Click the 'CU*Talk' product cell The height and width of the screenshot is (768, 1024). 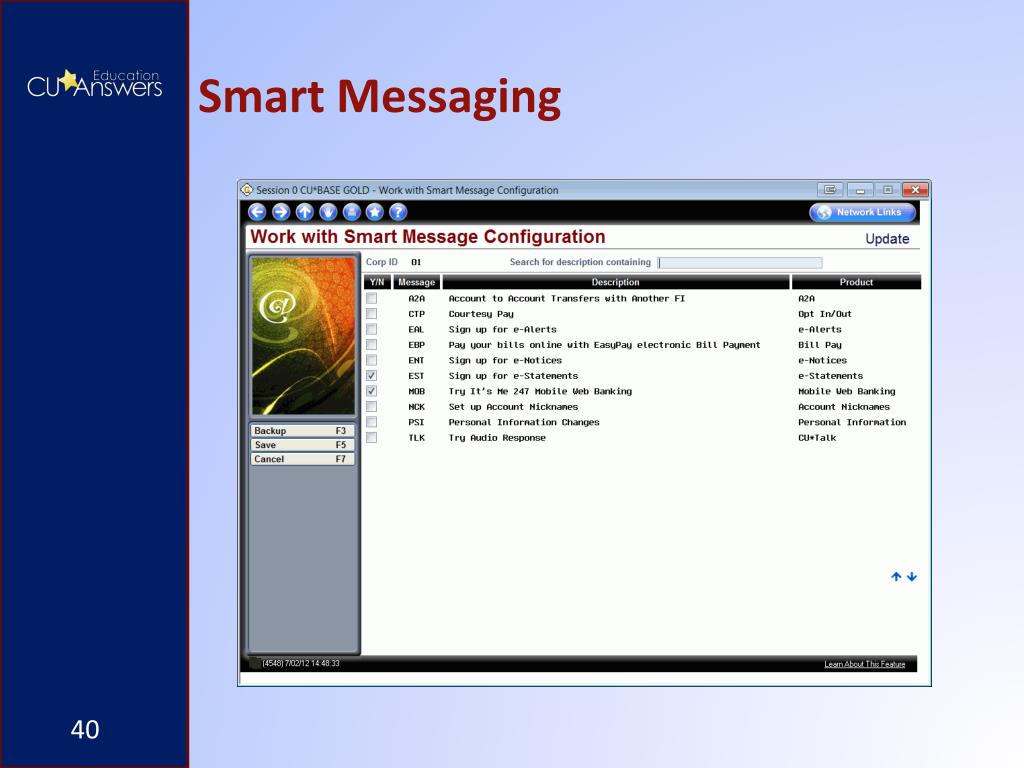coord(817,438)
